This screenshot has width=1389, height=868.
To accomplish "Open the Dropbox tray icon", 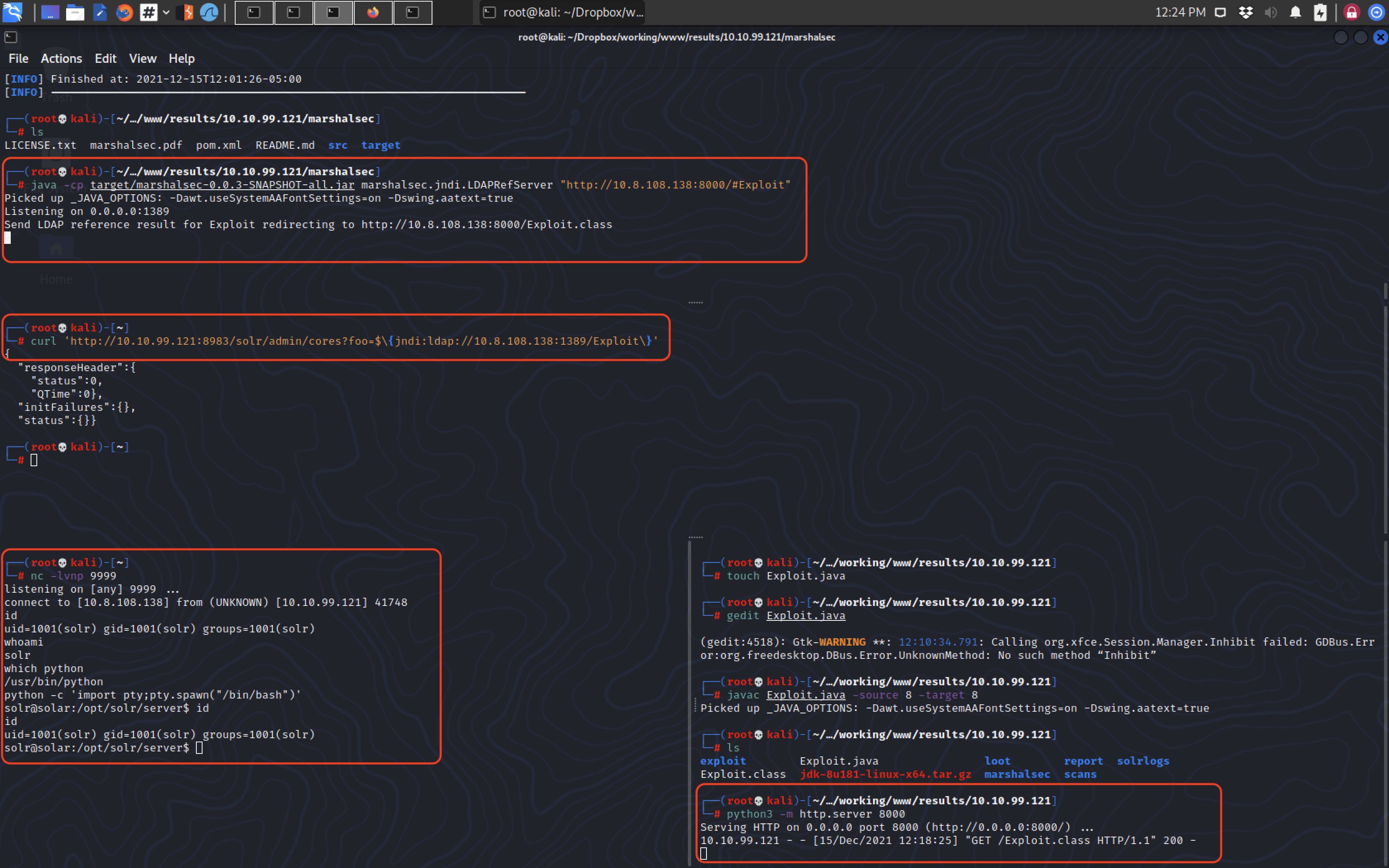I will [x=1246, y=12].
